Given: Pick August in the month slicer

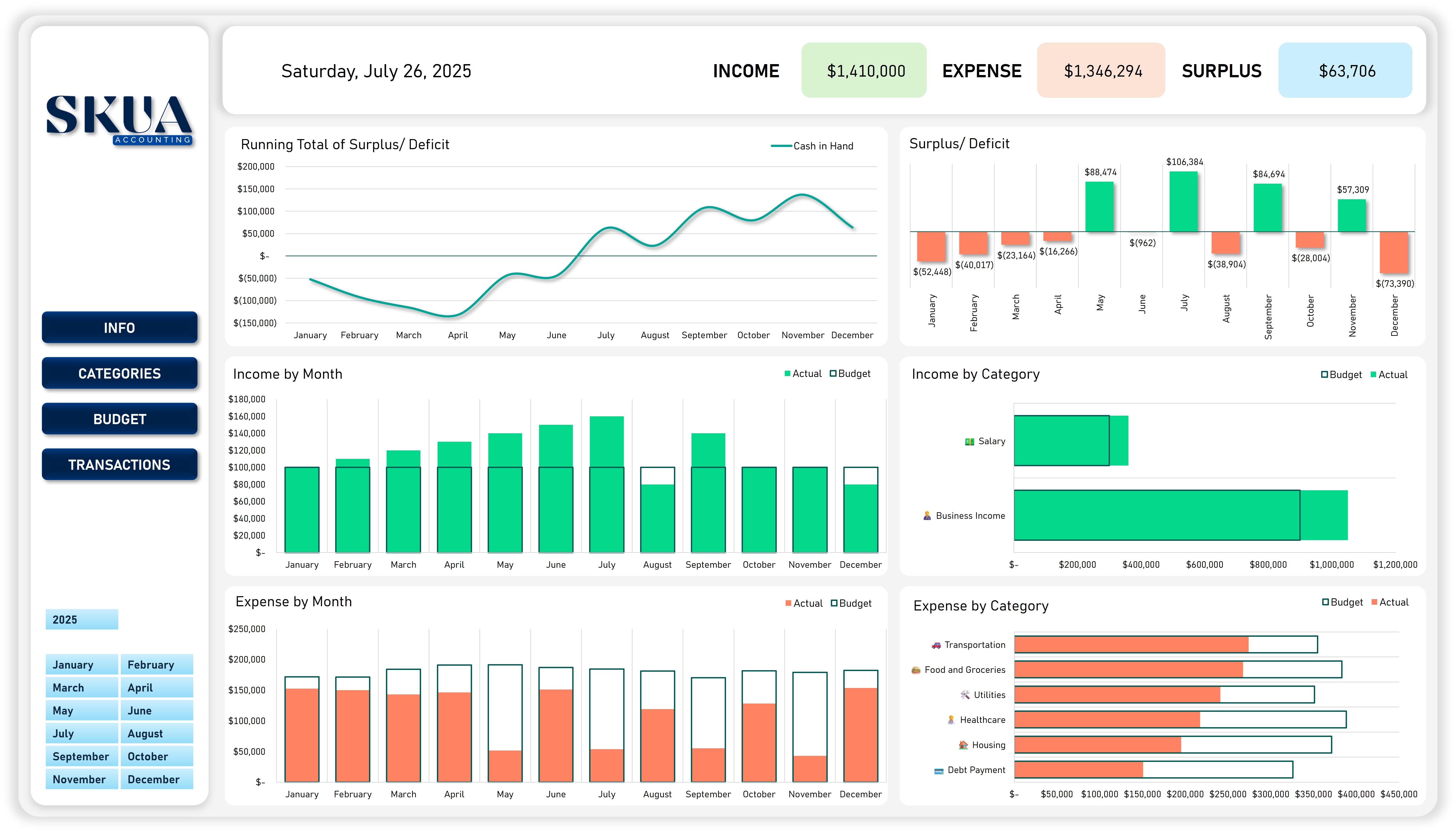Looking at the screenshot, I should (x=156, y=733).
